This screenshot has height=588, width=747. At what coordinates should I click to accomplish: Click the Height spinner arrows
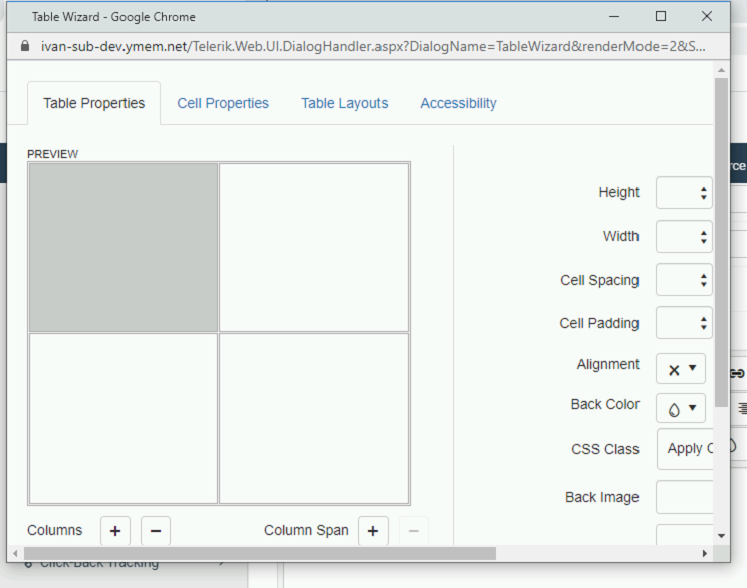(704, 193)
